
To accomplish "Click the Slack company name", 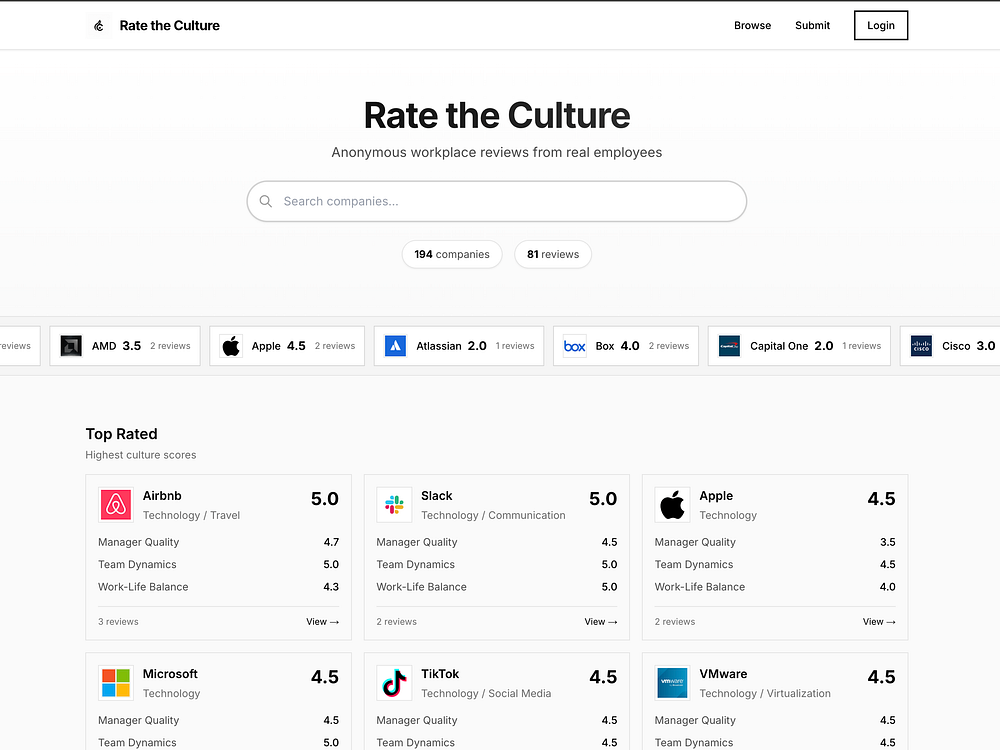I will click(x=436, y=496).
